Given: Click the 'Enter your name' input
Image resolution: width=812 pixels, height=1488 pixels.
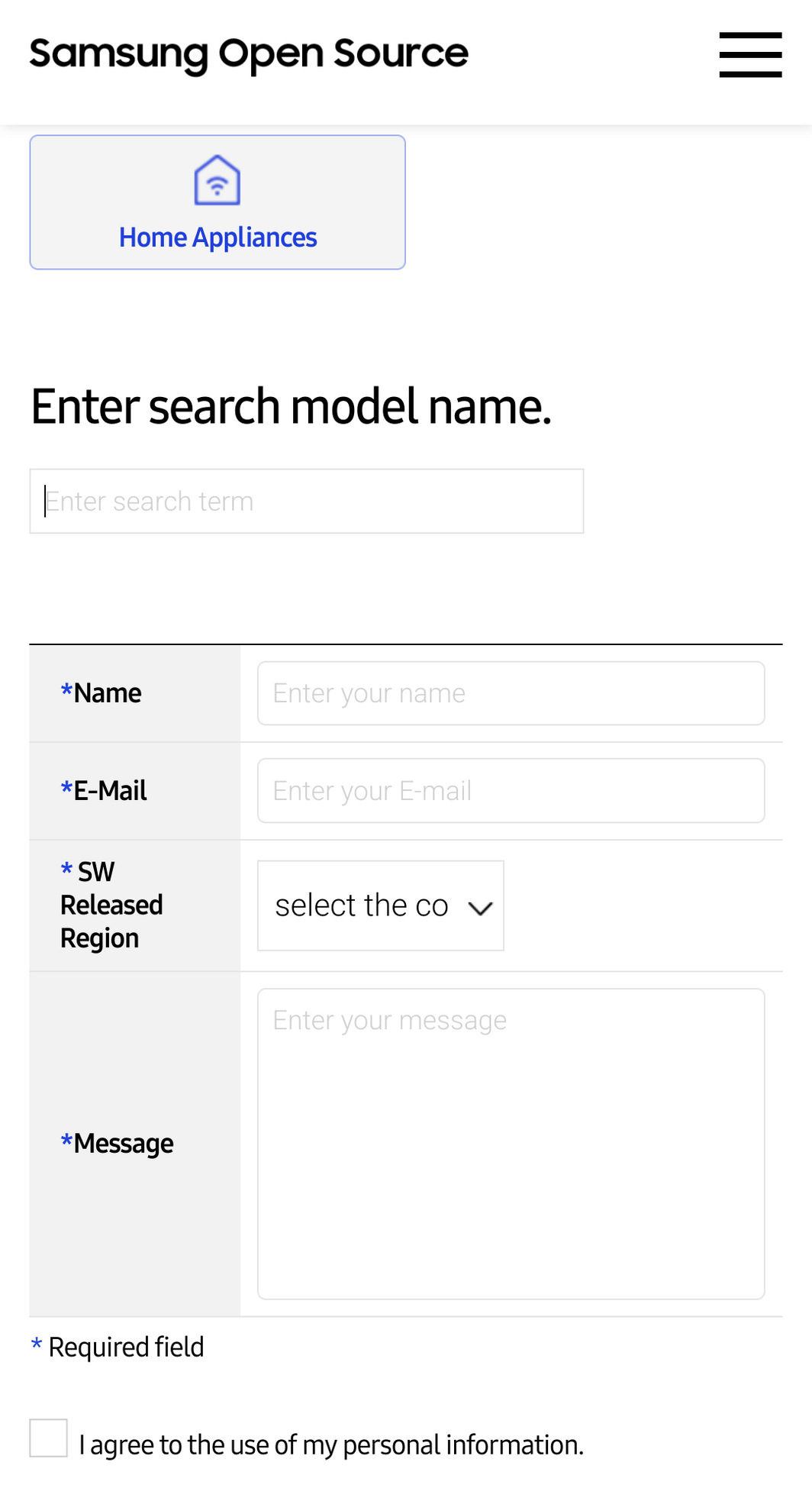Looking at the screenshot, I should tap(511, 693).
